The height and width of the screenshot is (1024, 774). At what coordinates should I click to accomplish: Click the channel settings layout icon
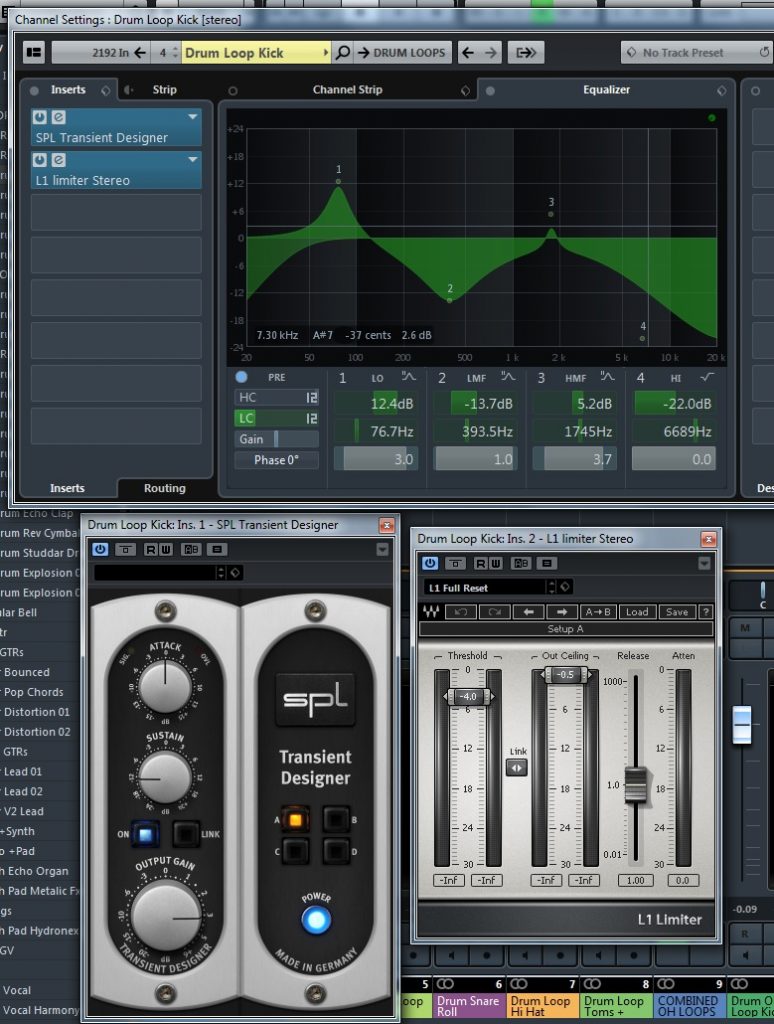tap(33, 53)
